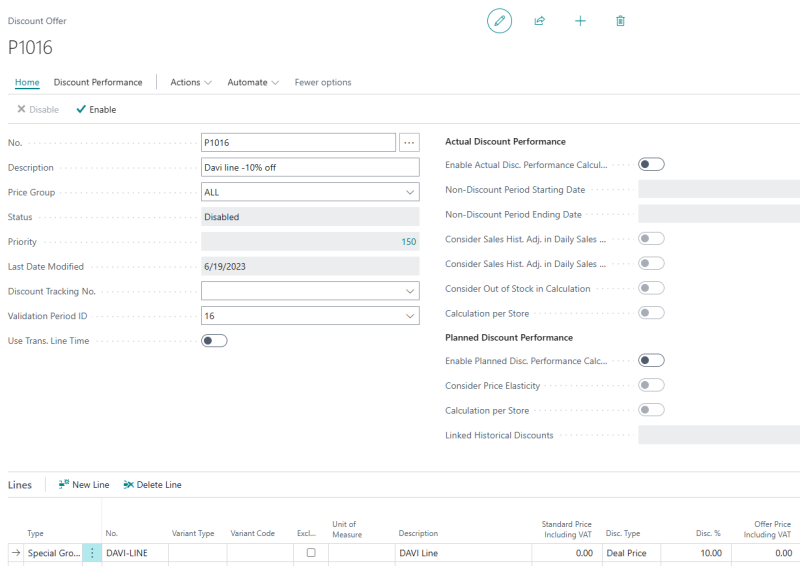Click Fewer options
Image resolution: width=800 pixels, height=566 pixels.
point(323,82)
